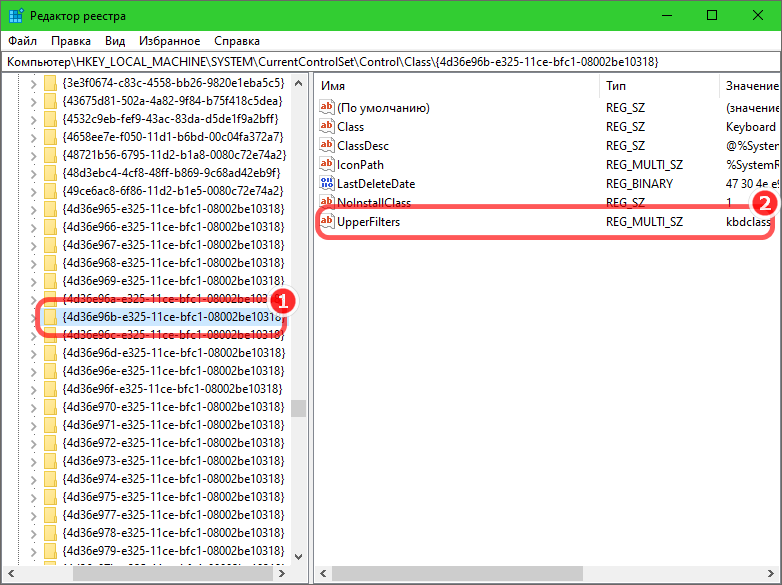This screenshot has width=782, height=585.
Task: Open the Справка menu
Action: [236, 41]
